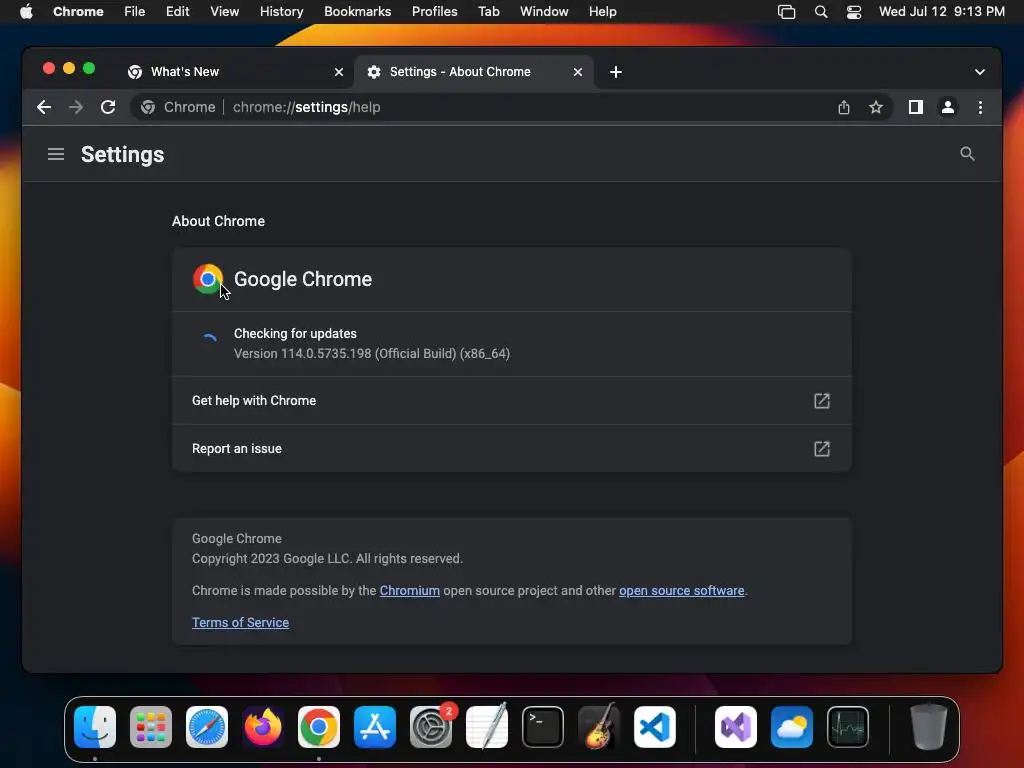
Task: Open the Profiles menu
Action: tap(434, 12)
